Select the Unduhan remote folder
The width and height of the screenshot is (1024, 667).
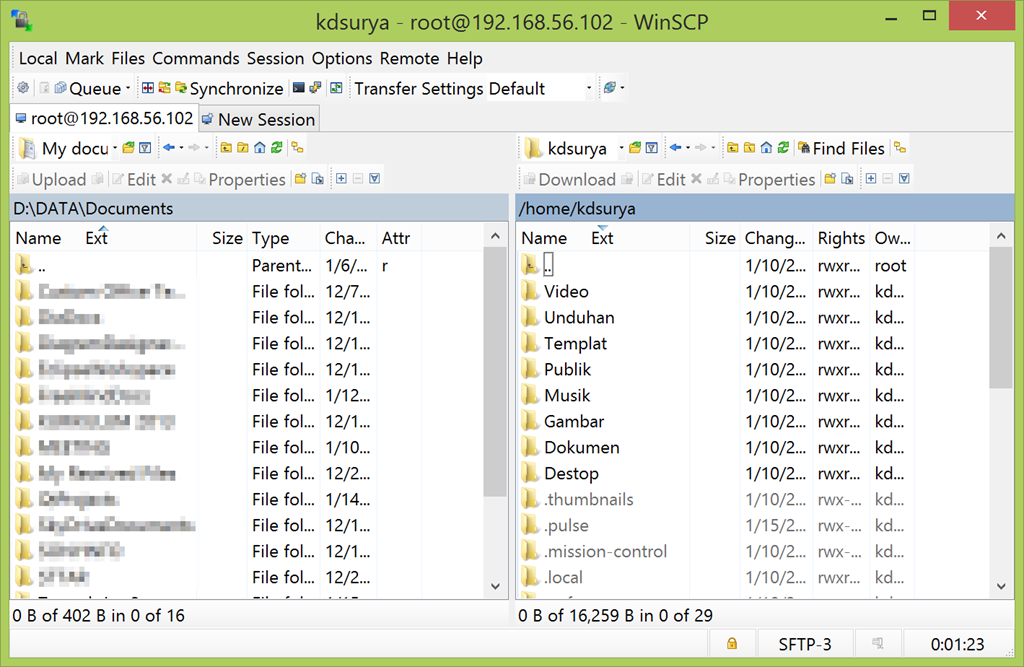coord(579,317)
